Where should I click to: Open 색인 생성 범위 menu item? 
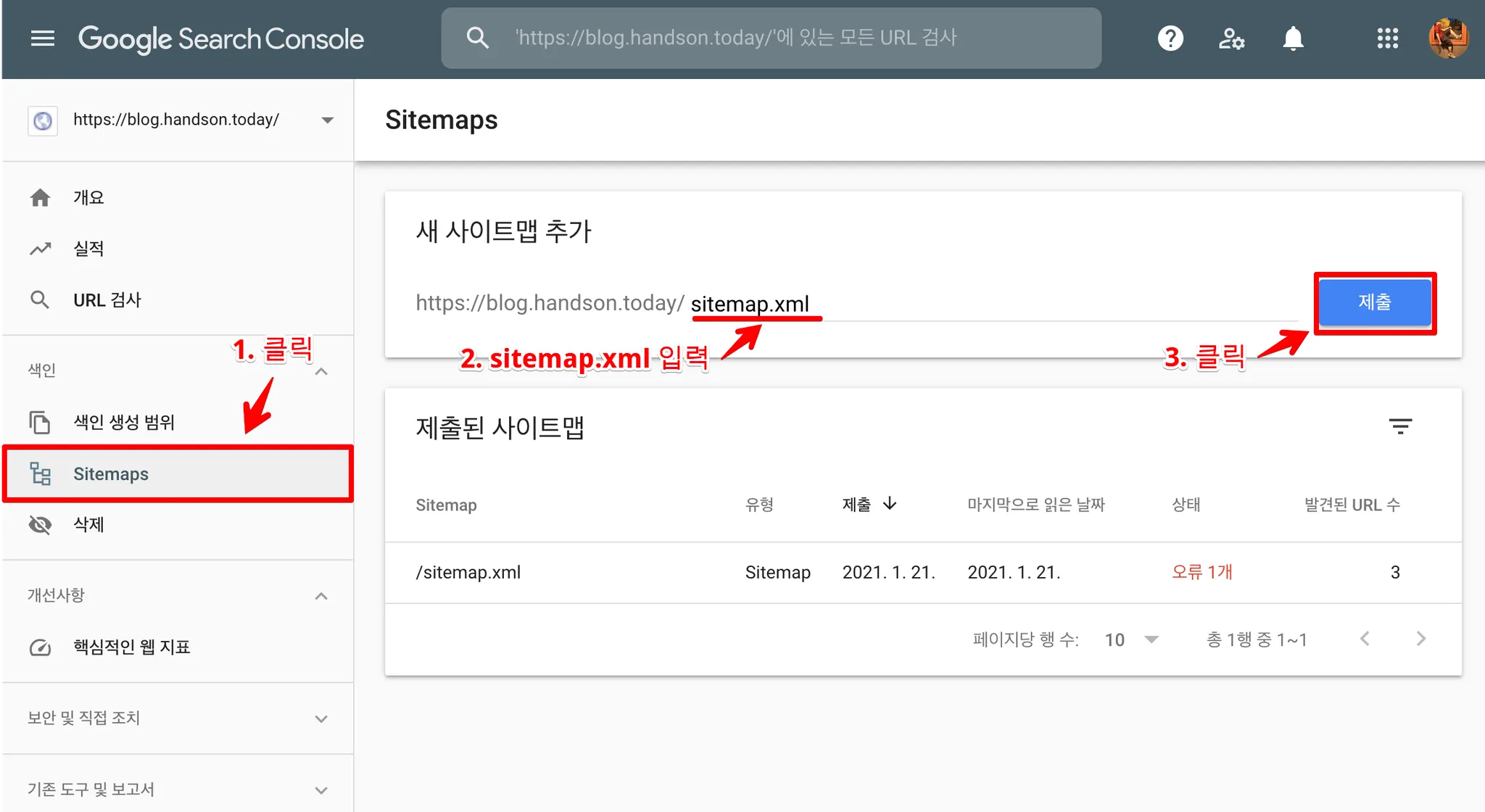tap(123, 423)
